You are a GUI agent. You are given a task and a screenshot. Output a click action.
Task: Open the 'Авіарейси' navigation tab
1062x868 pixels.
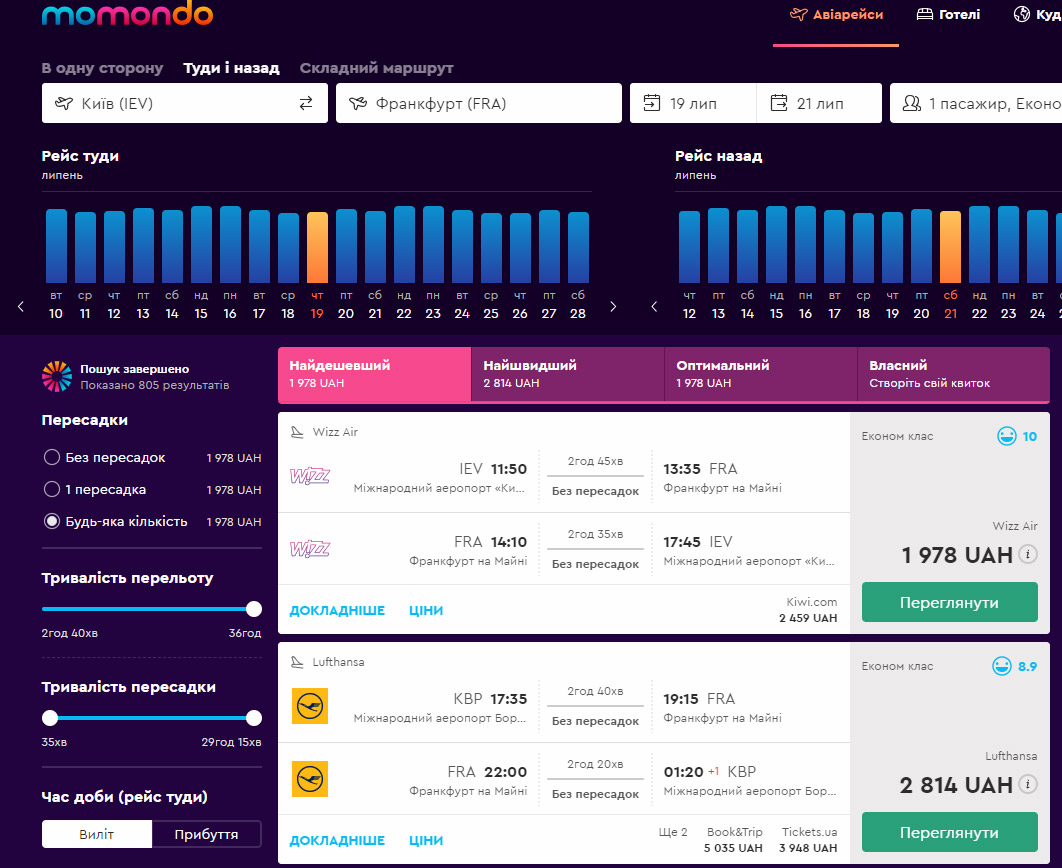[x=836, y=14]
